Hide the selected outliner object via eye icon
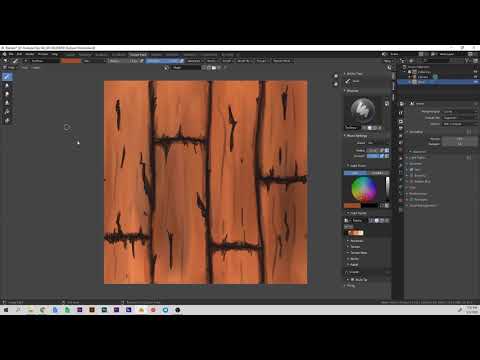The width and height of the screenshot is (480, 360). click(x=475, y=82)
